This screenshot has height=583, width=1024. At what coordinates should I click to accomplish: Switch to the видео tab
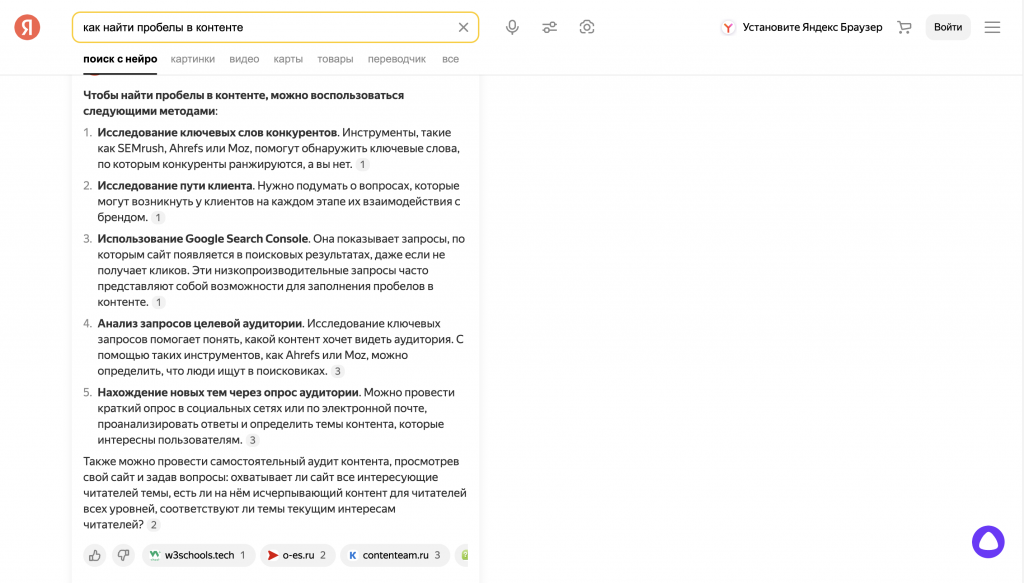point(244,59)
